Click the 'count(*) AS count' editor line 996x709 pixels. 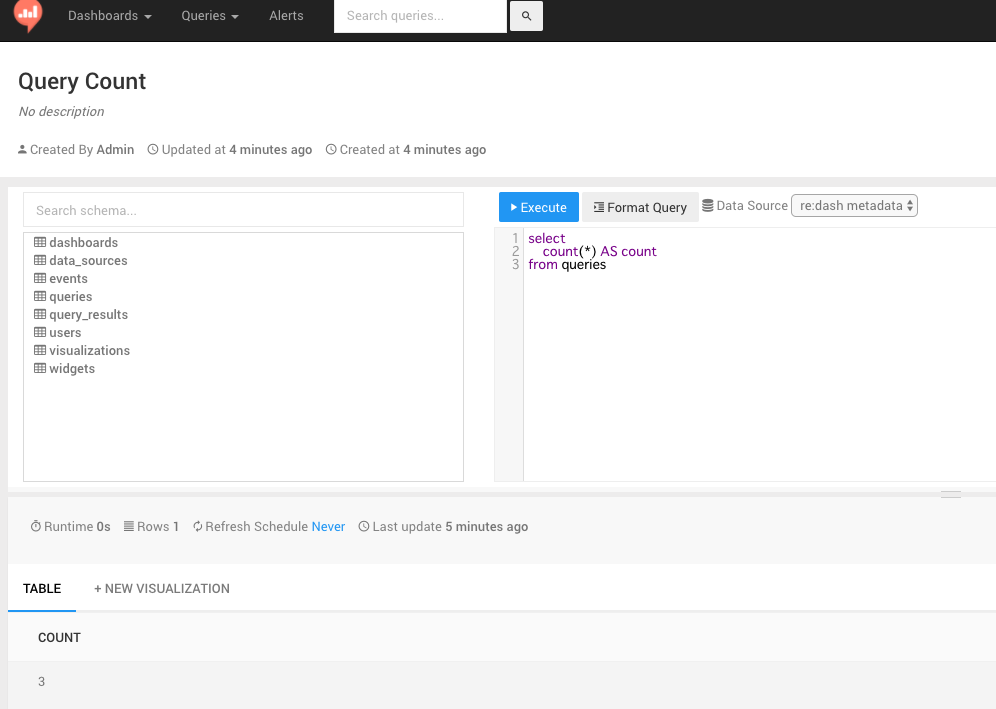click(599, 251)
